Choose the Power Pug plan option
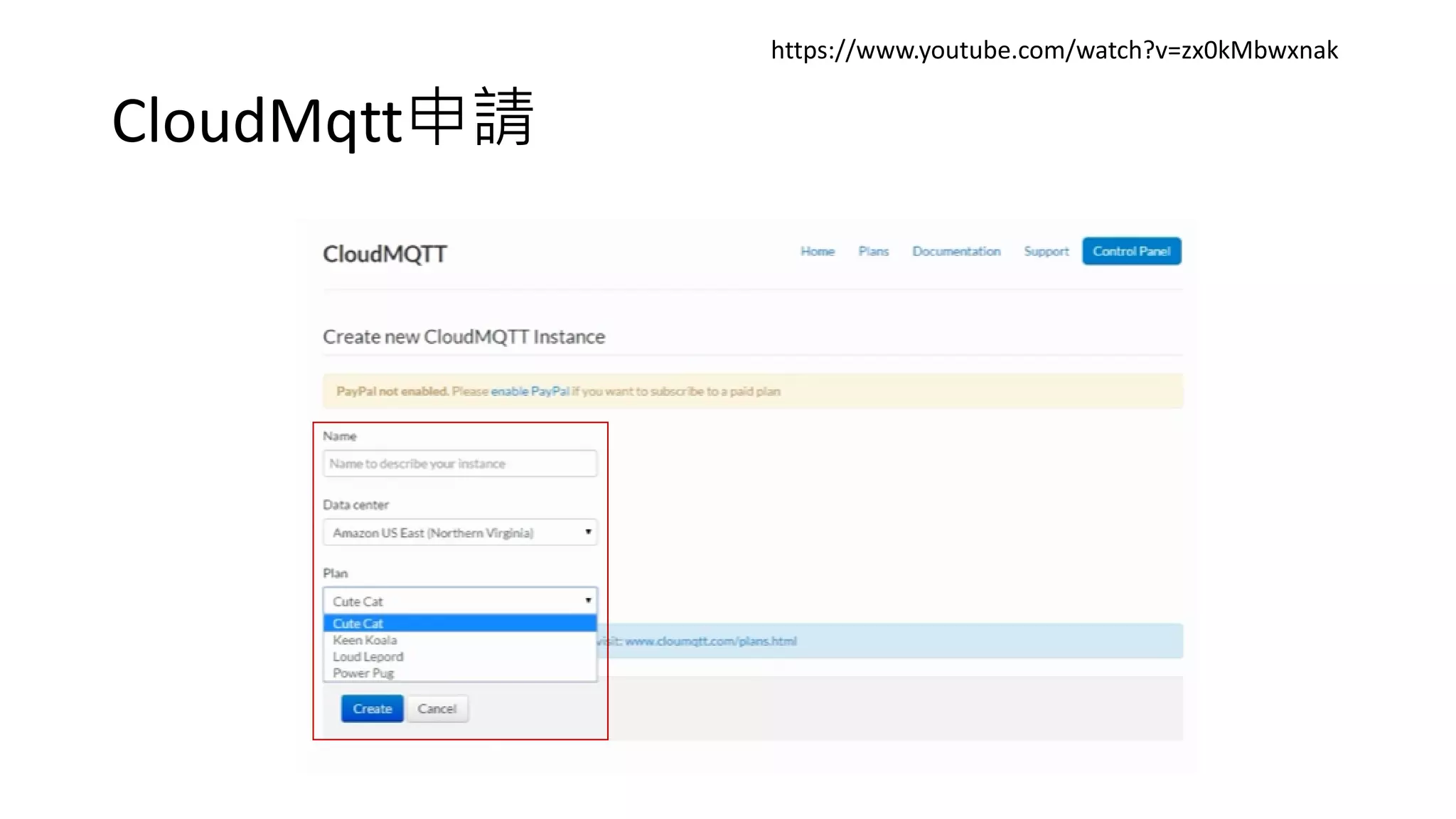The height and width of the screenshot is (819, 1456). 460,673
